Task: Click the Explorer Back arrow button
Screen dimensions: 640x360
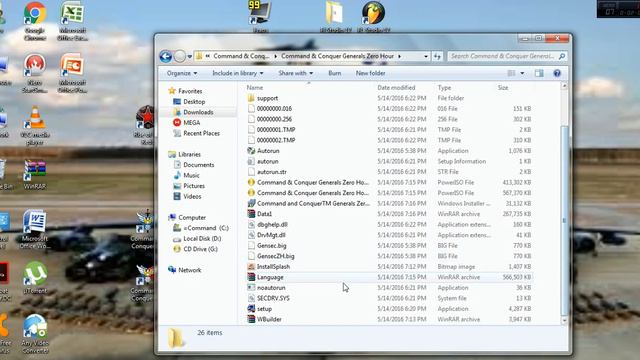Action: click(165, 56)
